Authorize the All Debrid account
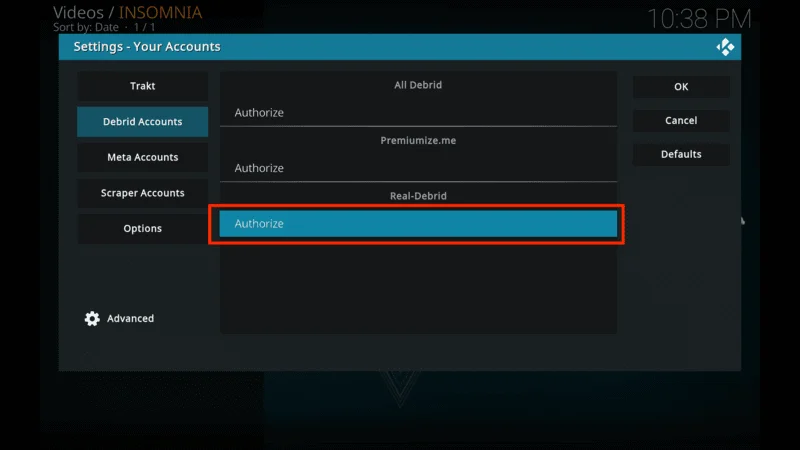 click(418, 112)
